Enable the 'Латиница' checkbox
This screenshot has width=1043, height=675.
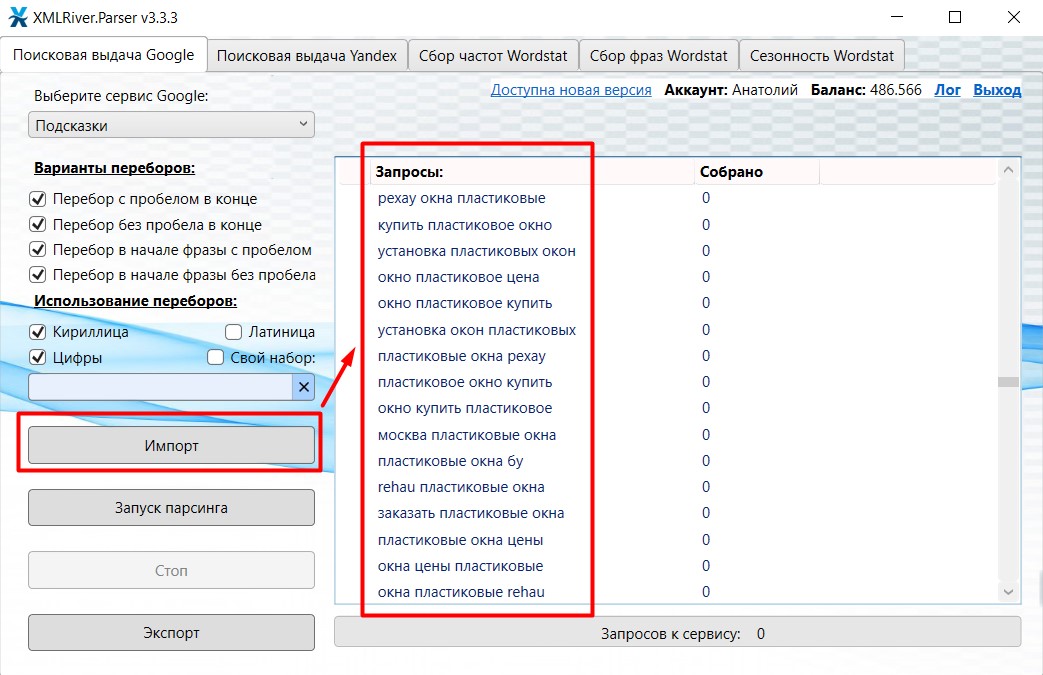tap(233, 332)
